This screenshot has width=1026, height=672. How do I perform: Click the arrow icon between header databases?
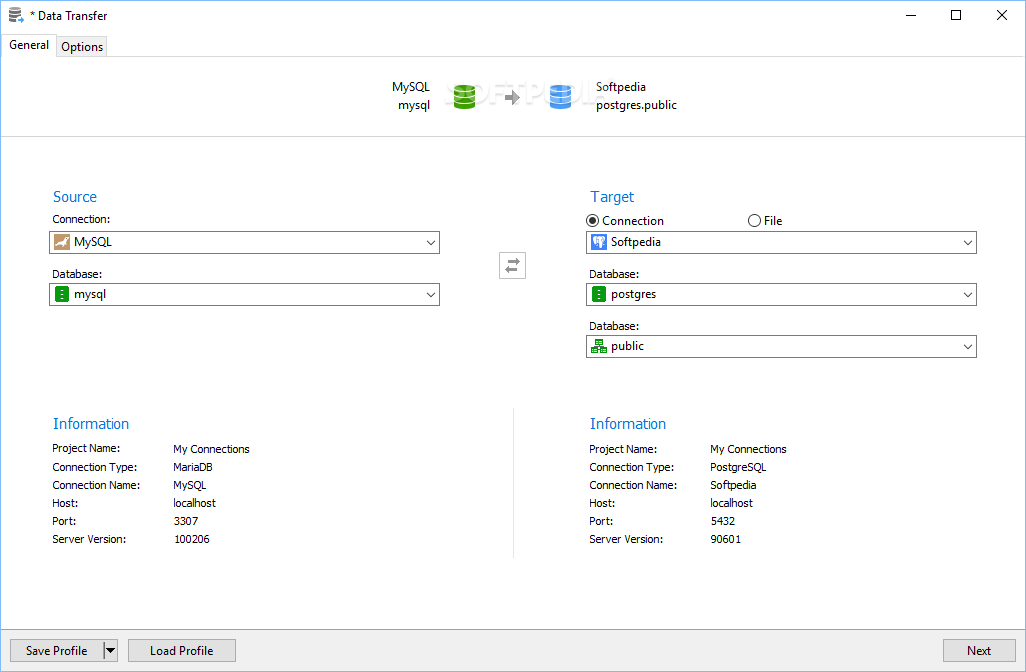[512, 97]
